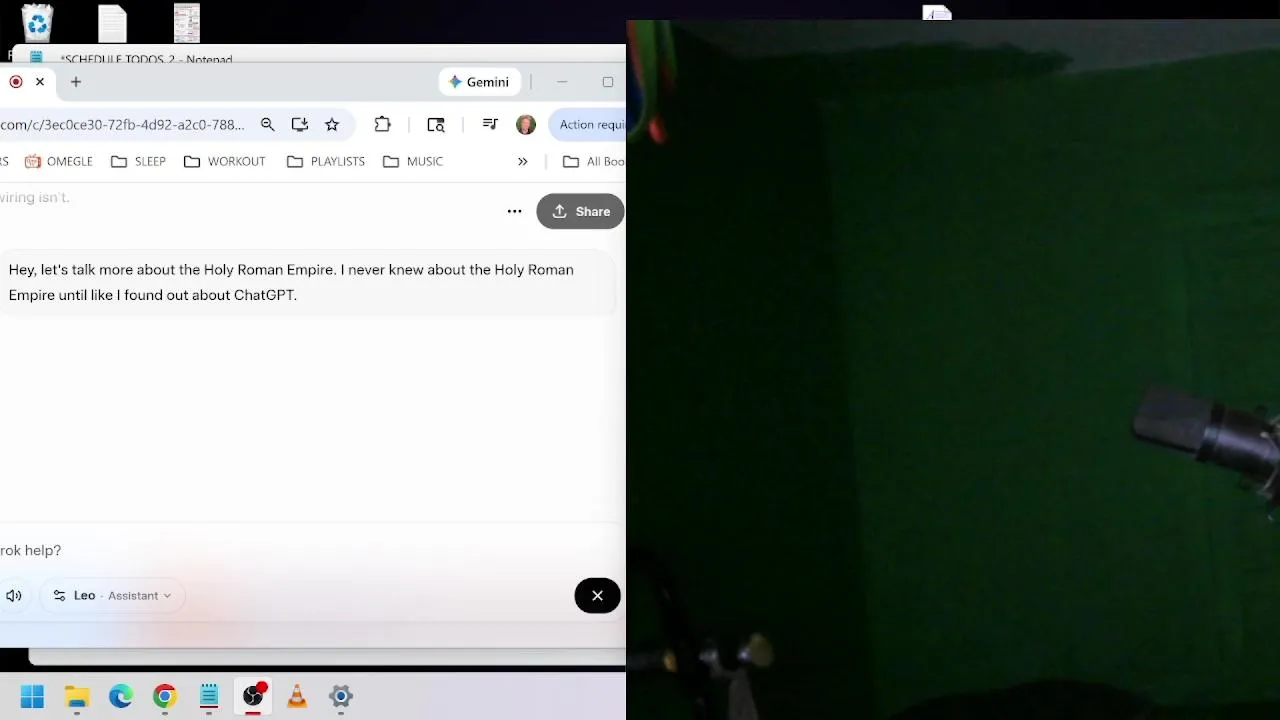
Task: Open the Windows Start menu
Action: 32,697
